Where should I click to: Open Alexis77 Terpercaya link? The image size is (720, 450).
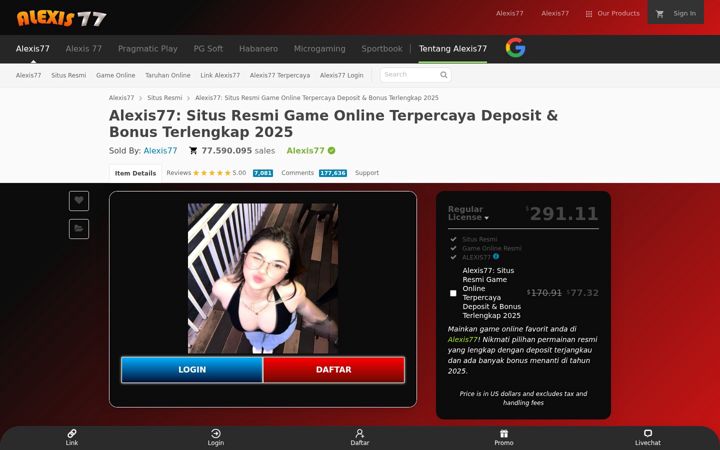pos(280,75)
